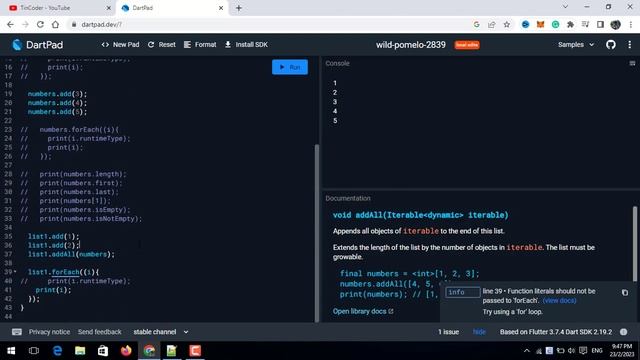Click the wild-pomelo-2839 pad title

click(x=411, y=44)
